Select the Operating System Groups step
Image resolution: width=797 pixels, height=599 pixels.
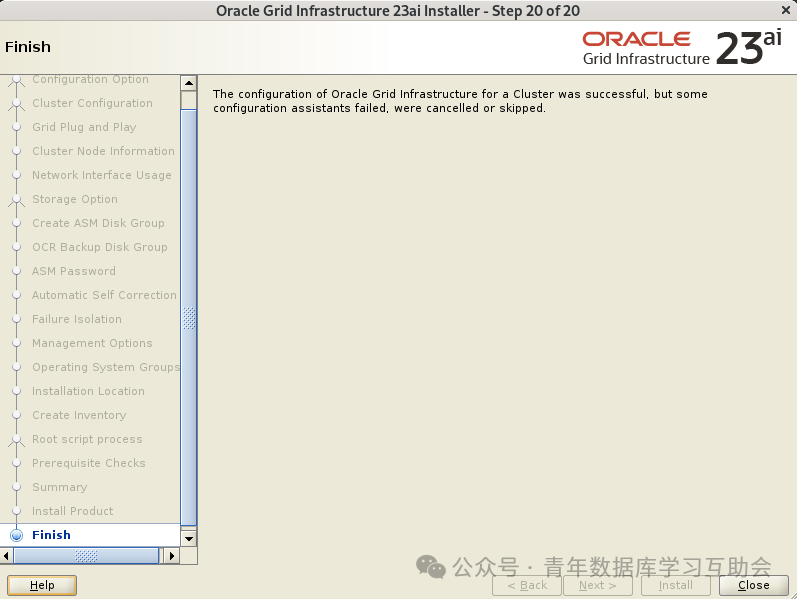coord(106,367)
